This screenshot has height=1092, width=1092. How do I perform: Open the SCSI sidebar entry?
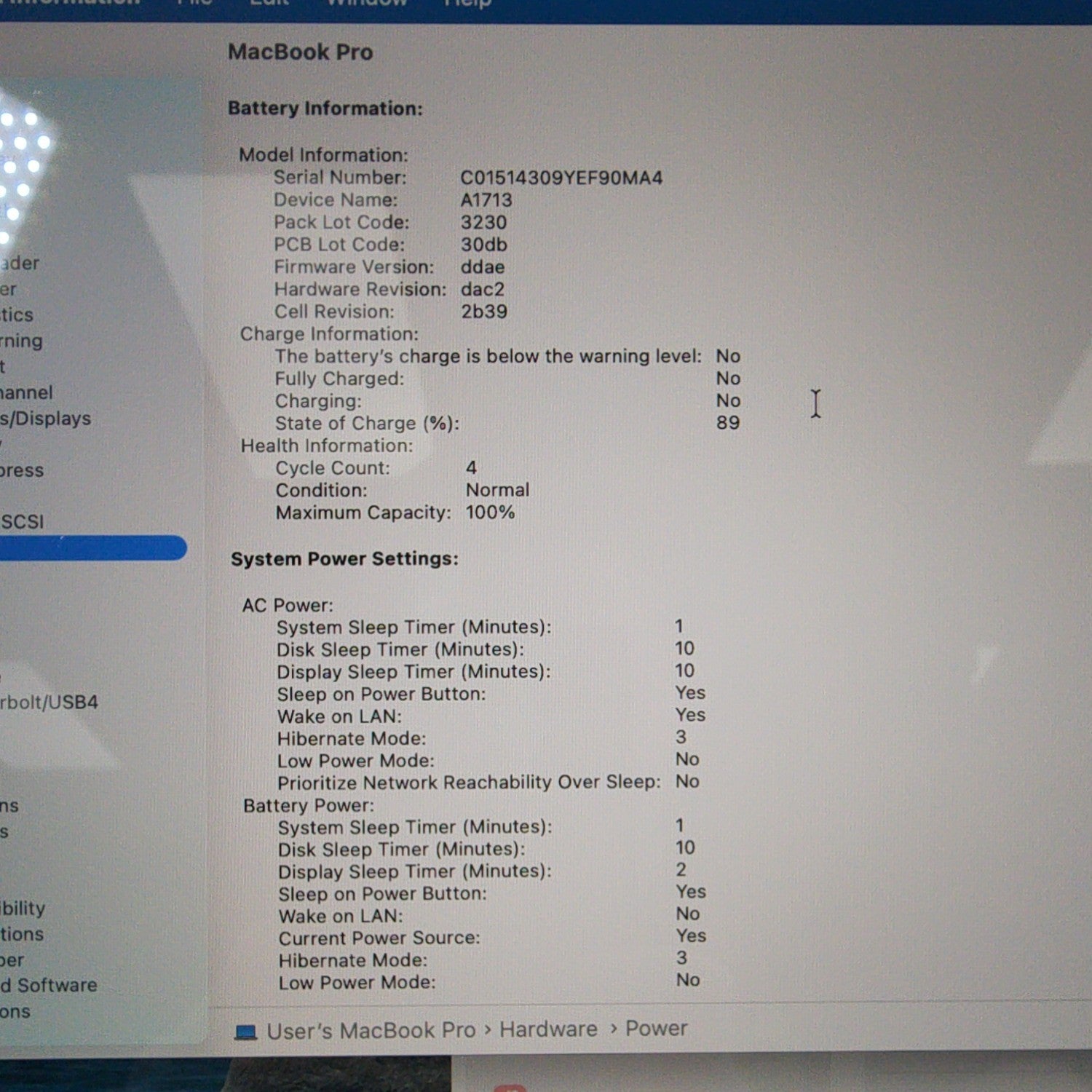click(x=23, y=522)
